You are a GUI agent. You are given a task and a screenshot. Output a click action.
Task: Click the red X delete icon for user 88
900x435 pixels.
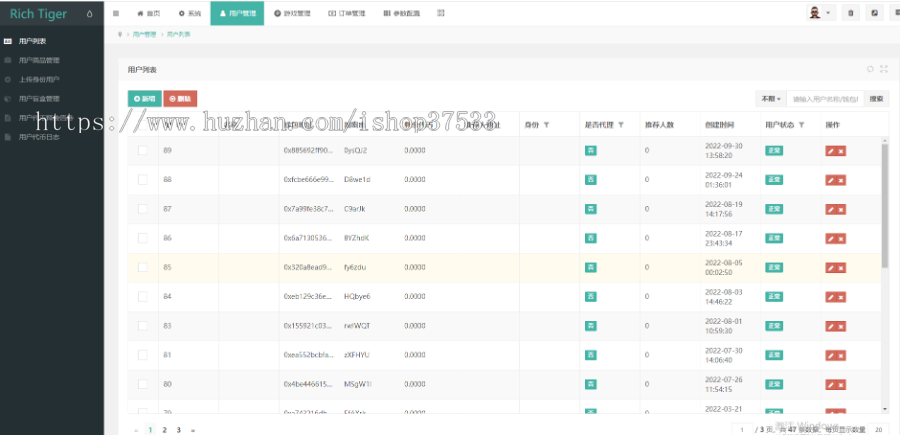[841, 180]
